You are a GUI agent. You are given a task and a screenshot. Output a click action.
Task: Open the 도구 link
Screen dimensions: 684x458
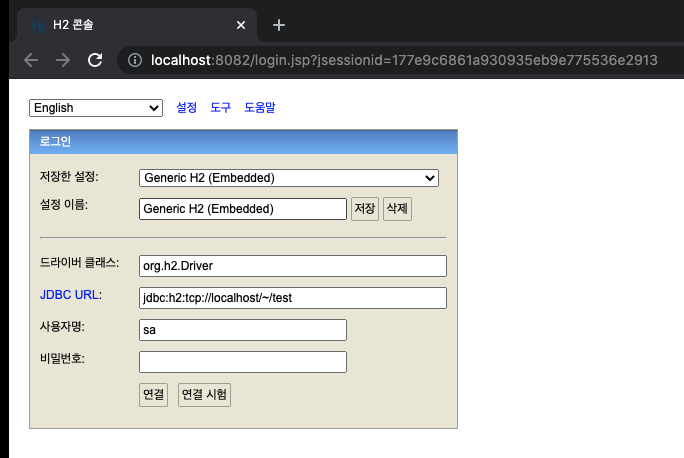[x=221, y=107]
